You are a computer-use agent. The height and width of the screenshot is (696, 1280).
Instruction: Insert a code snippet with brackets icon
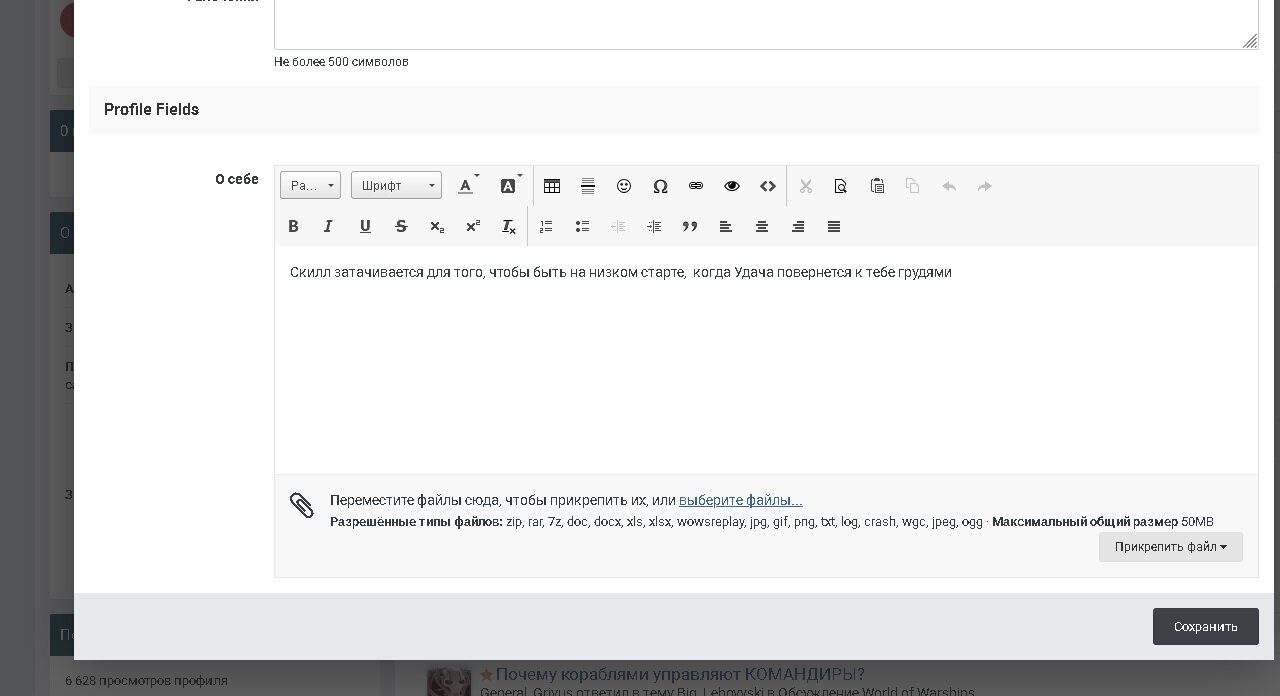click(768, 186)
